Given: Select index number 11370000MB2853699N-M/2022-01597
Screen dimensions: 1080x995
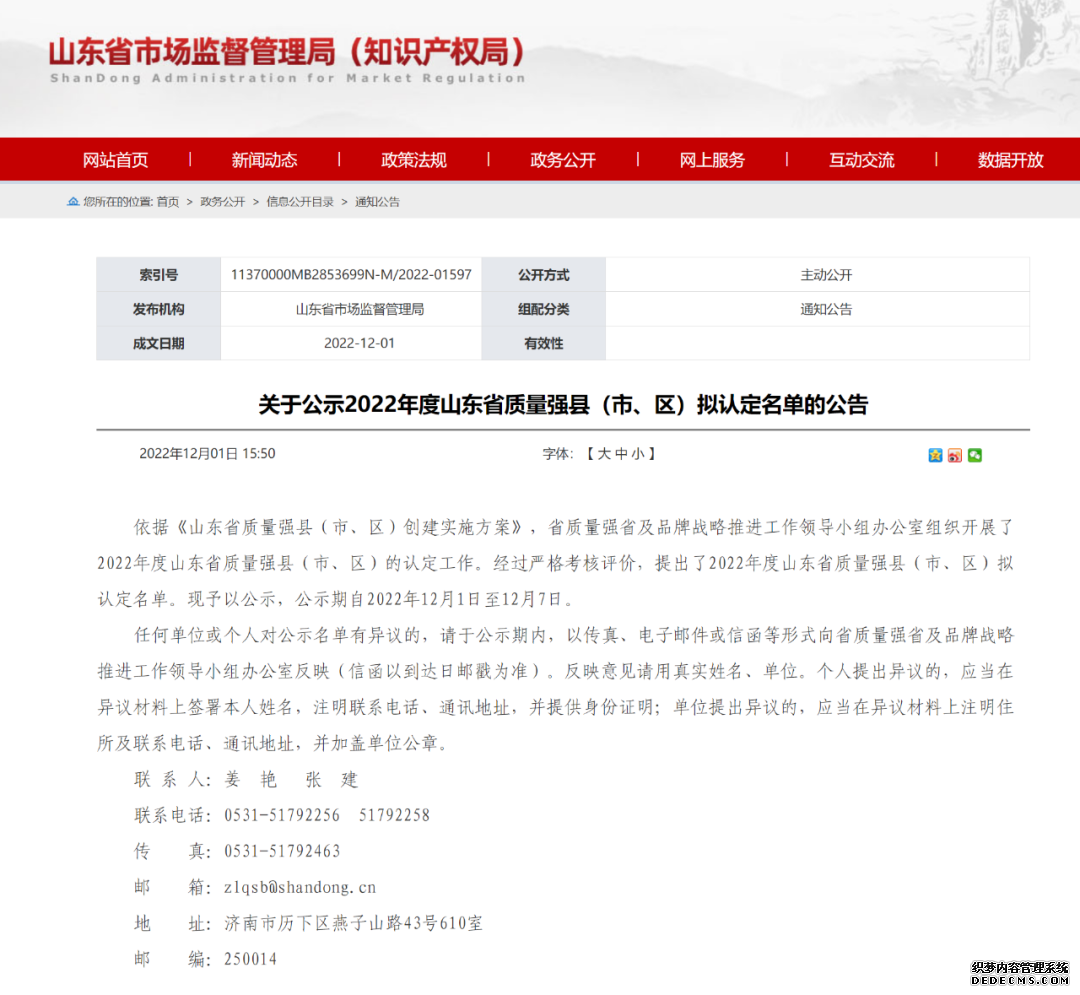Looking at the screenshot, I should click(351, 275).
